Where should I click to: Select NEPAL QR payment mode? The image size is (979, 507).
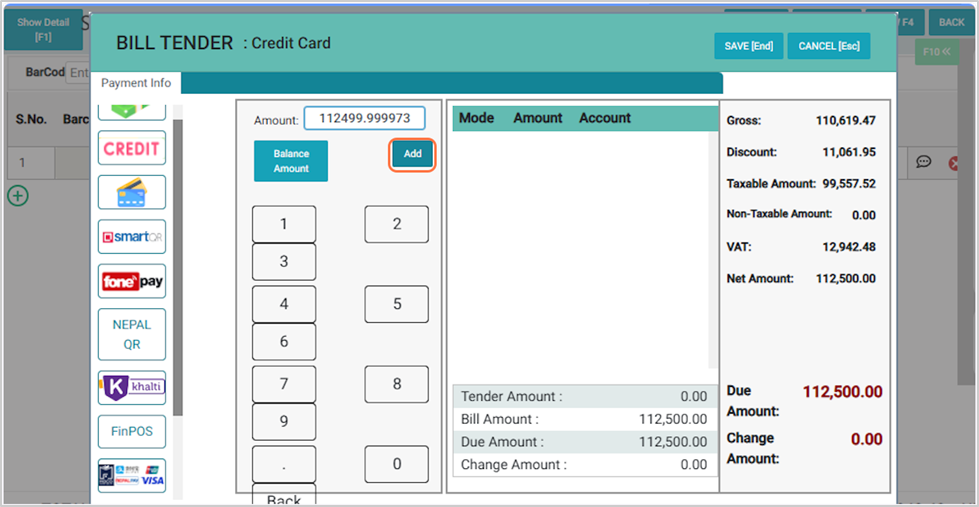(x=132, y=334)
